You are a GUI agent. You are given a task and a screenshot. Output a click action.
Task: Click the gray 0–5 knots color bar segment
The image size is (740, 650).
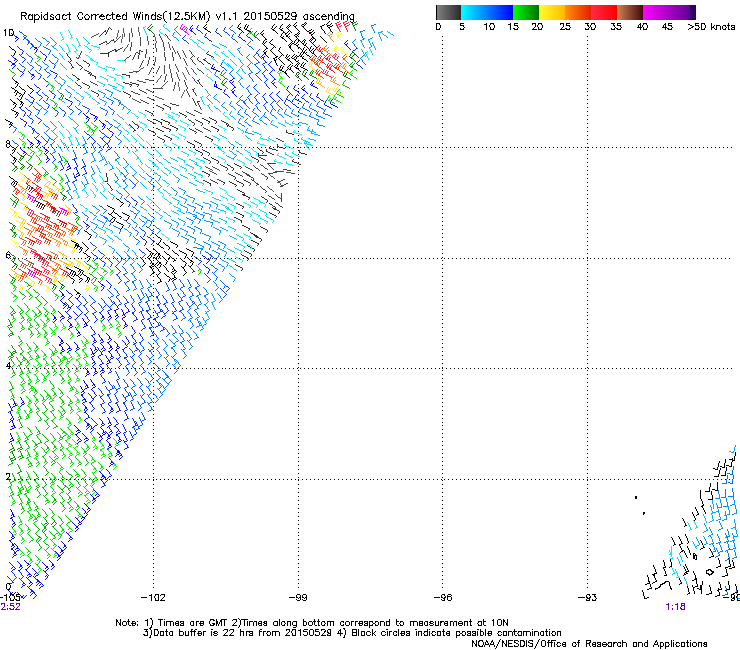click(x=448, y=12)
